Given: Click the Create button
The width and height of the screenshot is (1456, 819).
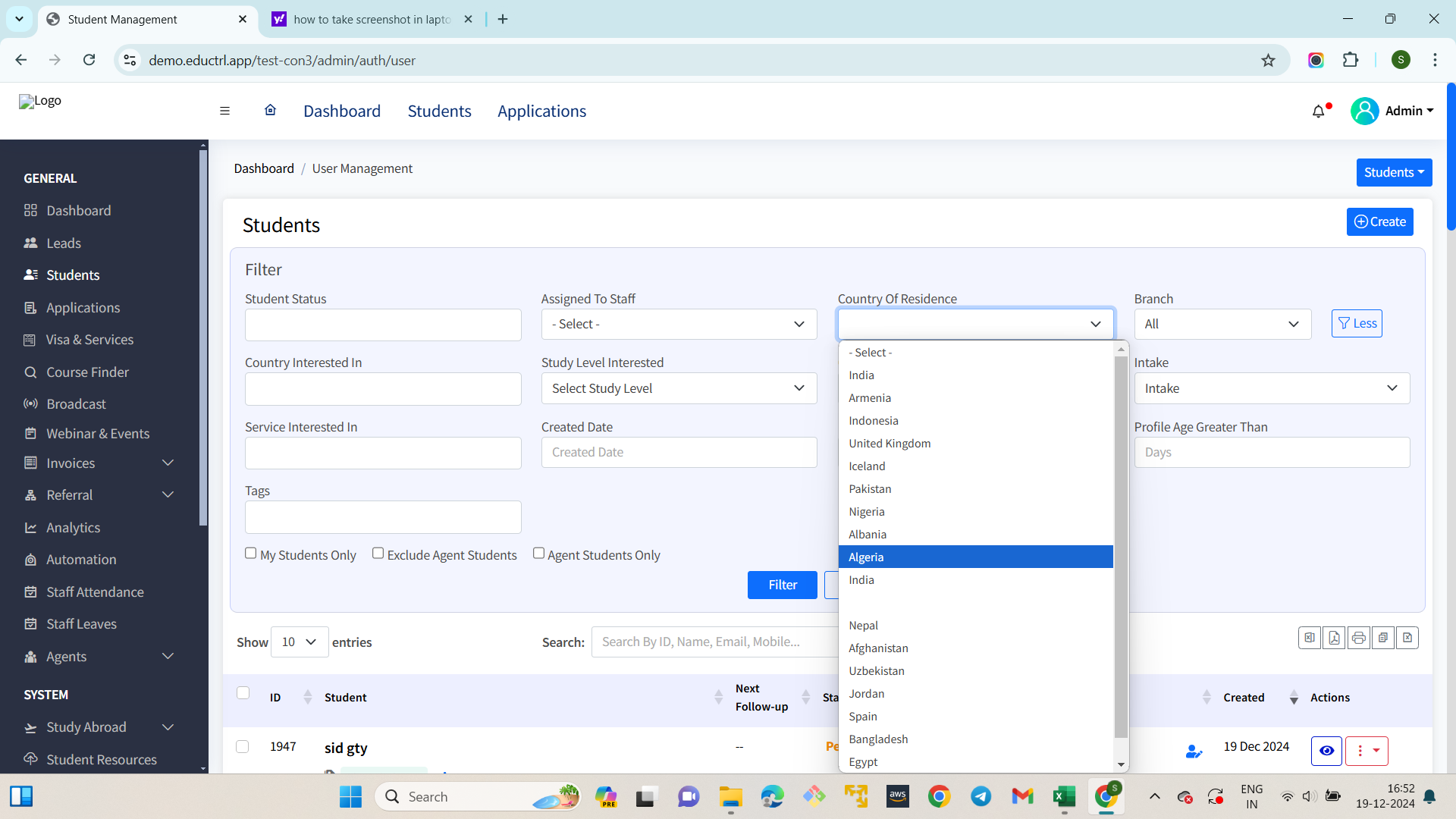Looking at the screenshot, I should click(x=1379, y=222).
